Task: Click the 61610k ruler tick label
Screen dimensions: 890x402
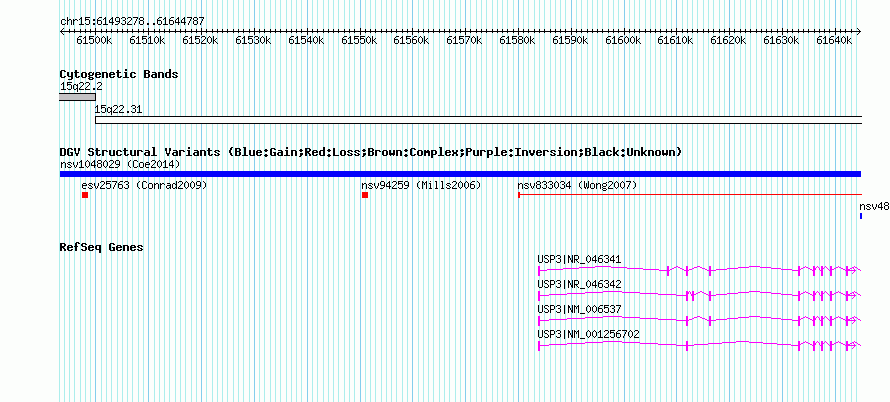Action: click(675, 40)
